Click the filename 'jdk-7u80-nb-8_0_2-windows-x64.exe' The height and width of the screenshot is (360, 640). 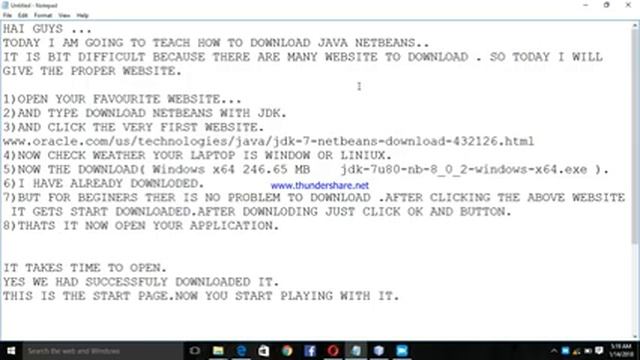coord(464,169)
